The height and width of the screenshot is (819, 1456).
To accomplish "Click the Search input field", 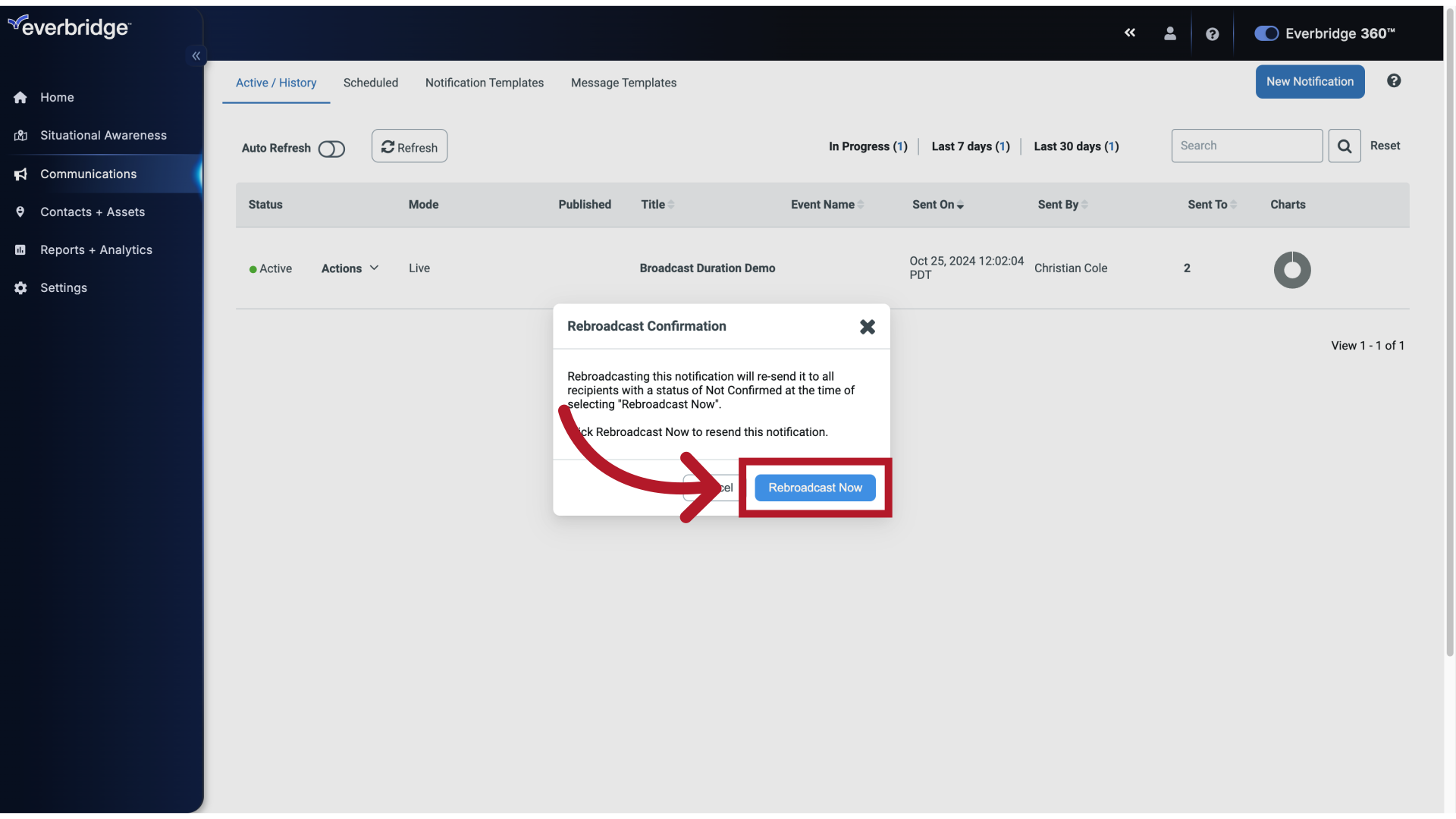I will [x=1247, y=146].
